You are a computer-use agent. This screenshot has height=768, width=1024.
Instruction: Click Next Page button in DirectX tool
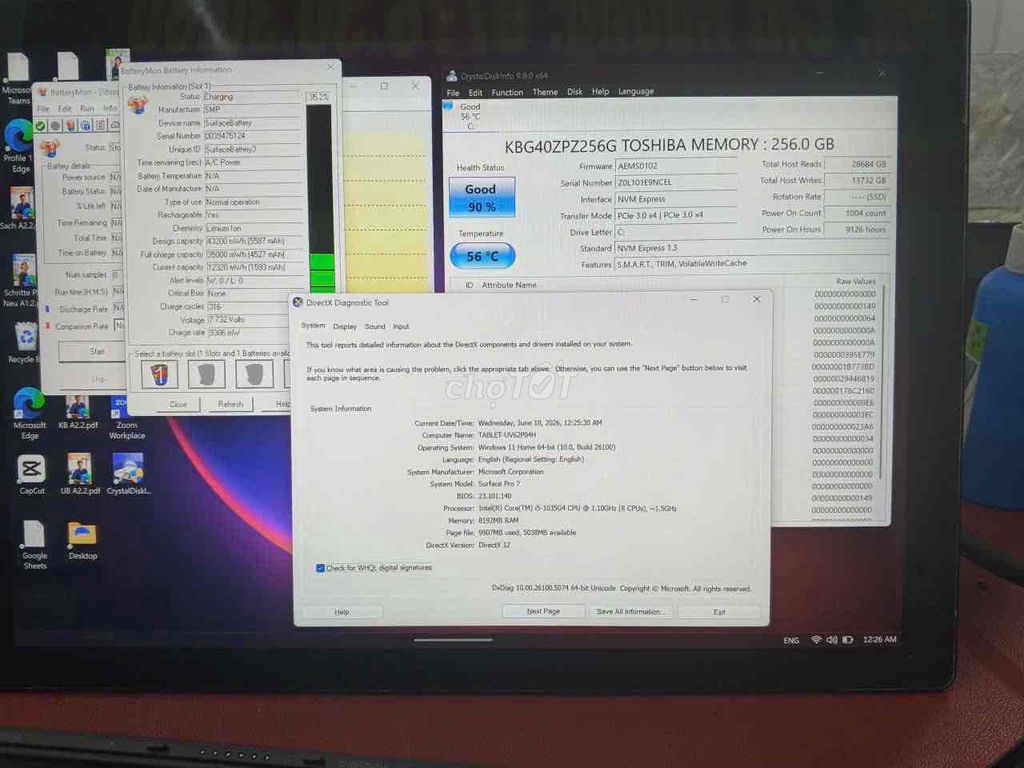(x=543, y=611)
